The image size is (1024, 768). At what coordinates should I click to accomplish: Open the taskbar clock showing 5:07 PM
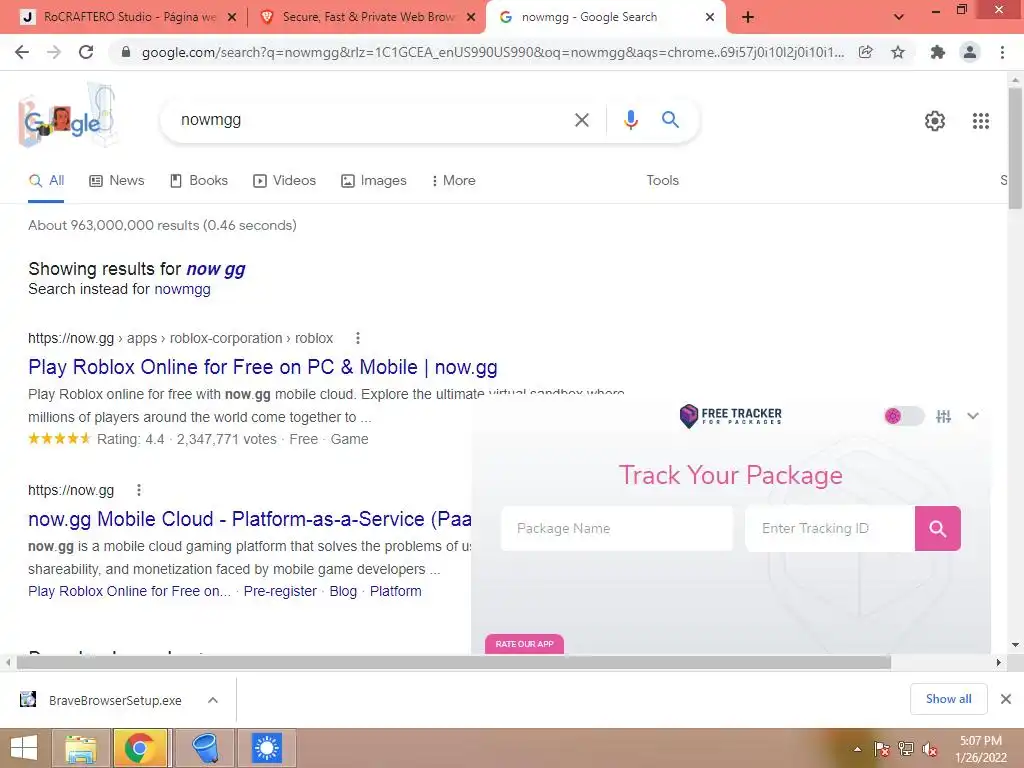click(x=980, y=749)
